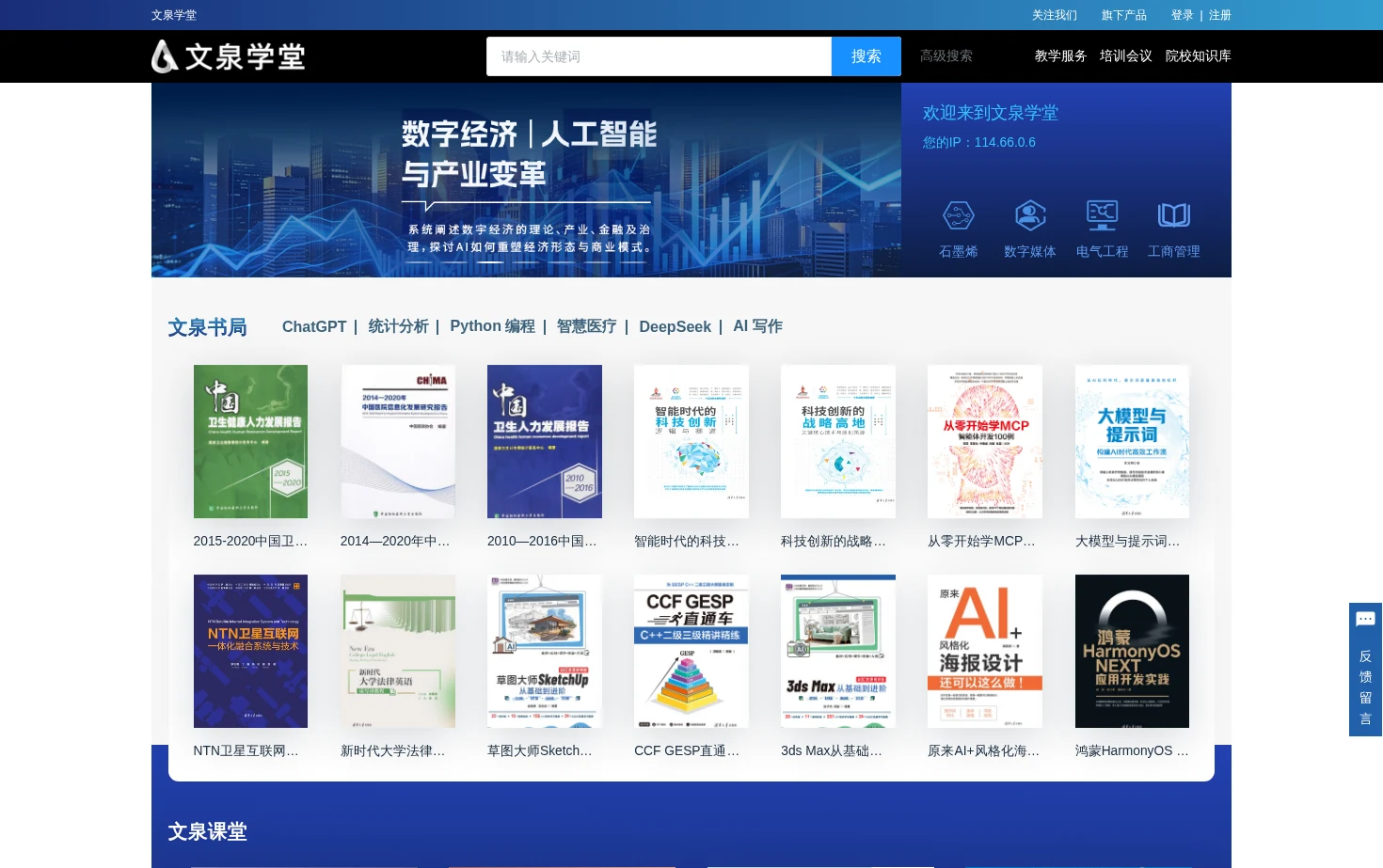Image resolution: width=1383 pixels, height=868 pixels.
Task: Select the ChatGPT topic tag
Action: (x=314, y=326)
